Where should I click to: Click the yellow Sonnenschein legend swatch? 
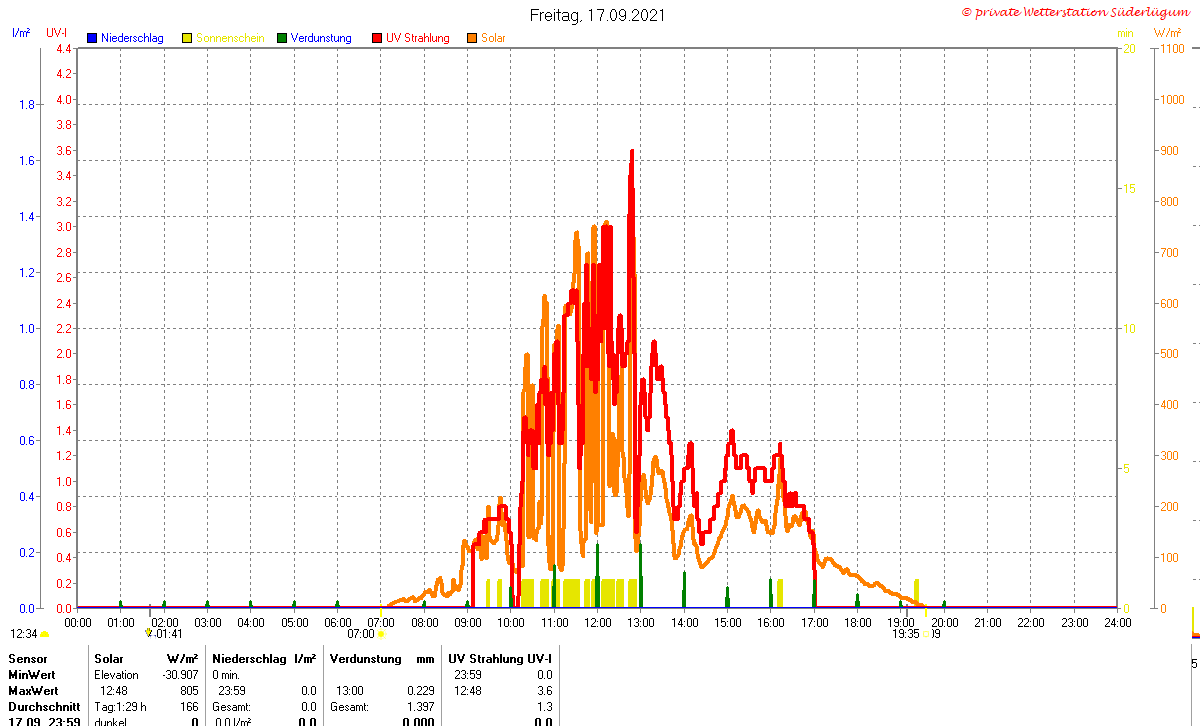pos(187,38)
